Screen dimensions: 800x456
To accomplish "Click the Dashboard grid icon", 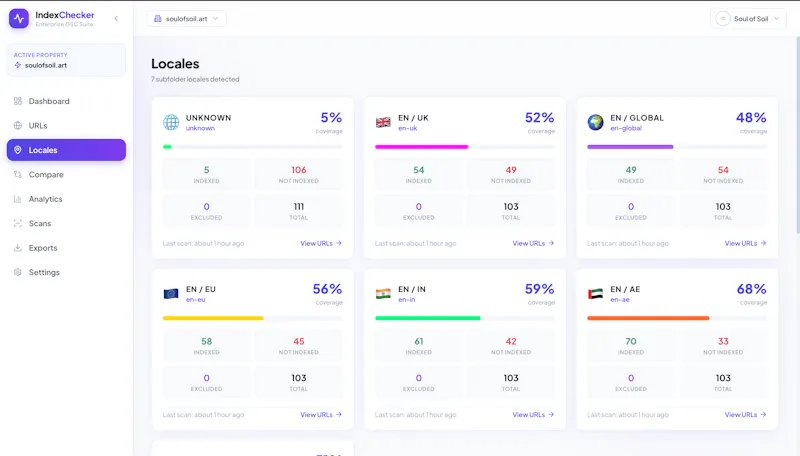I will [18, 101].
